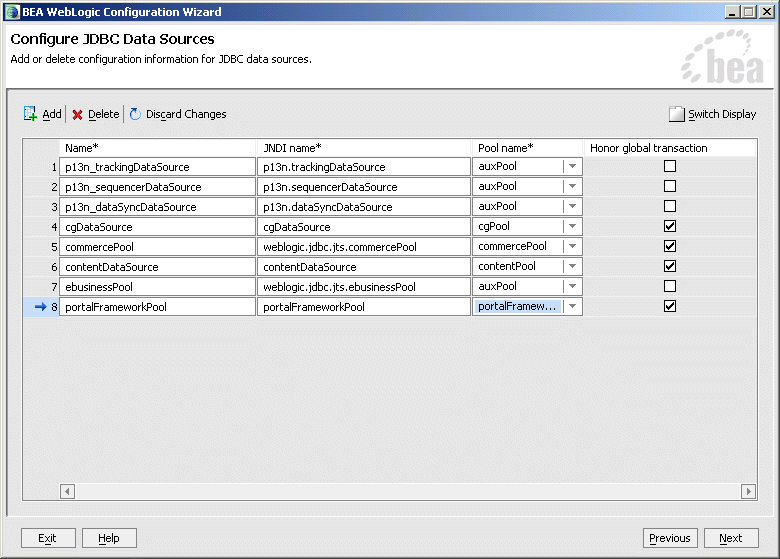Viewport: 780px width, 559px height.
Task: Enable global transaction for p13n_sequencerDataSource
Action: 670,186
